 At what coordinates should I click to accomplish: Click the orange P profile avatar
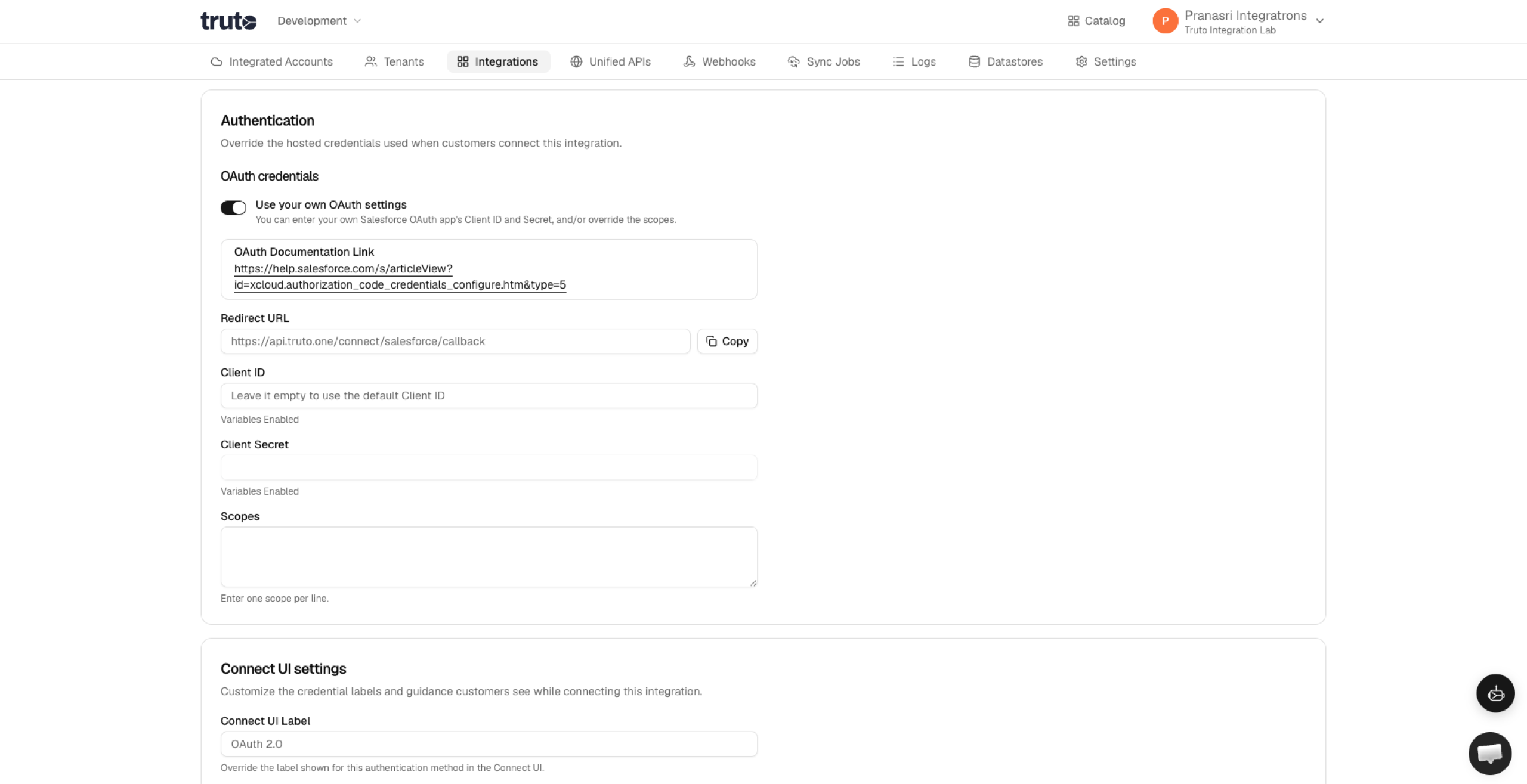coord(1165,21)
